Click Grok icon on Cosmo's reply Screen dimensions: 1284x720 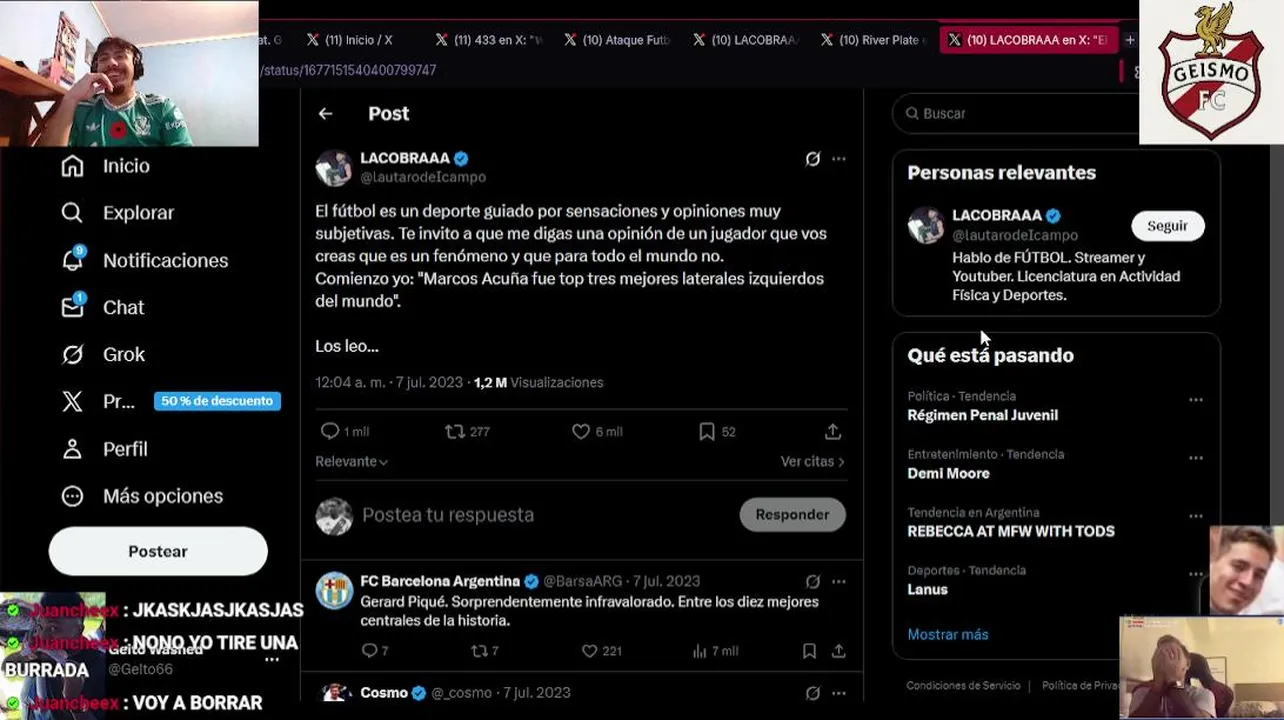pyautogui.click(x=813, y=693)
